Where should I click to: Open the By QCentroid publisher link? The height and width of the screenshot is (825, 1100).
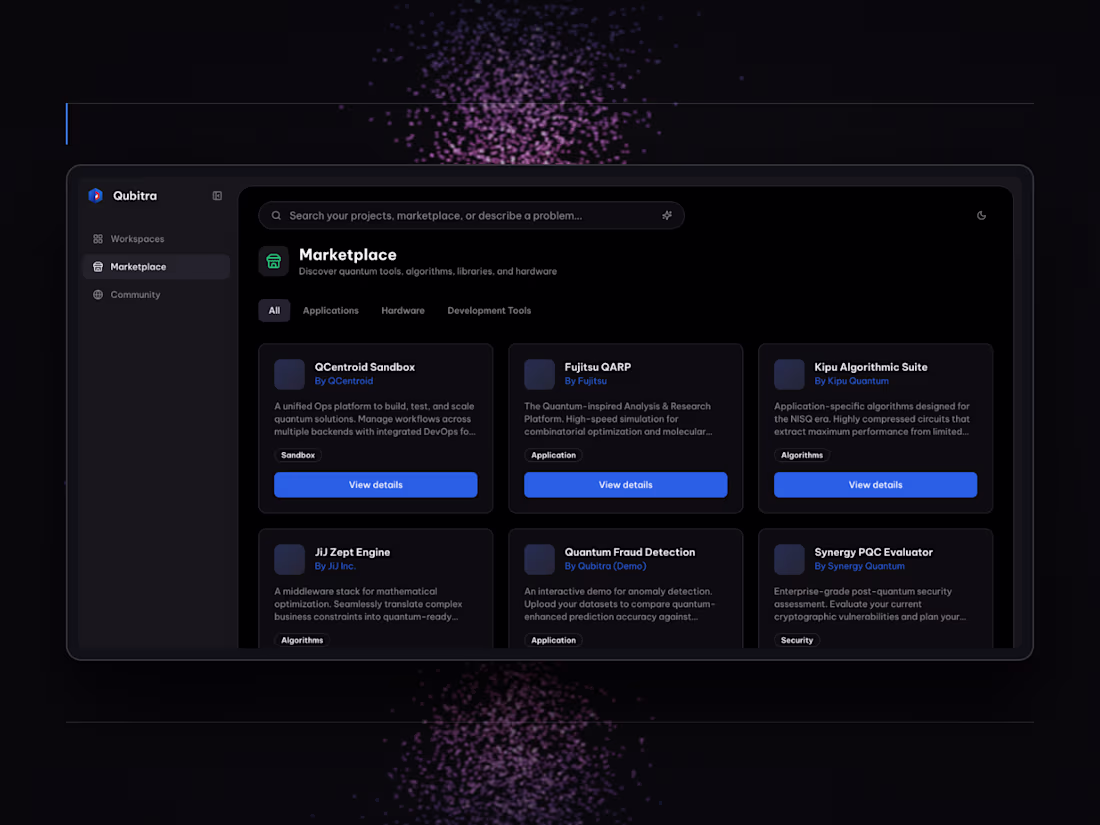(344, 381)
